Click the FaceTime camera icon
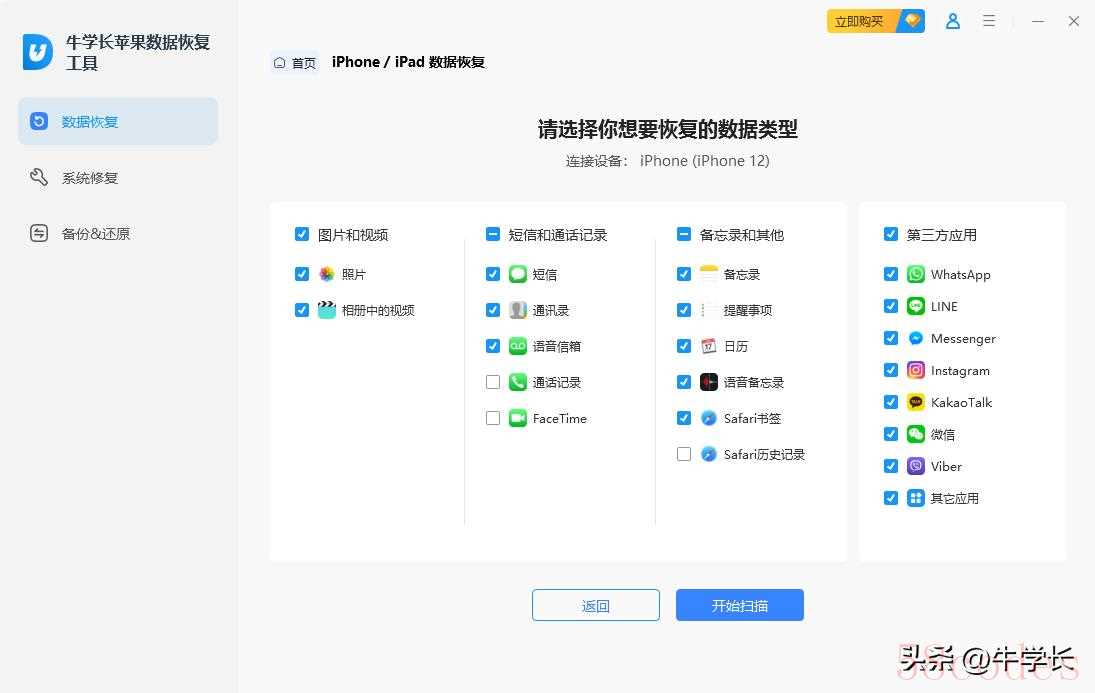 (517, 418)
